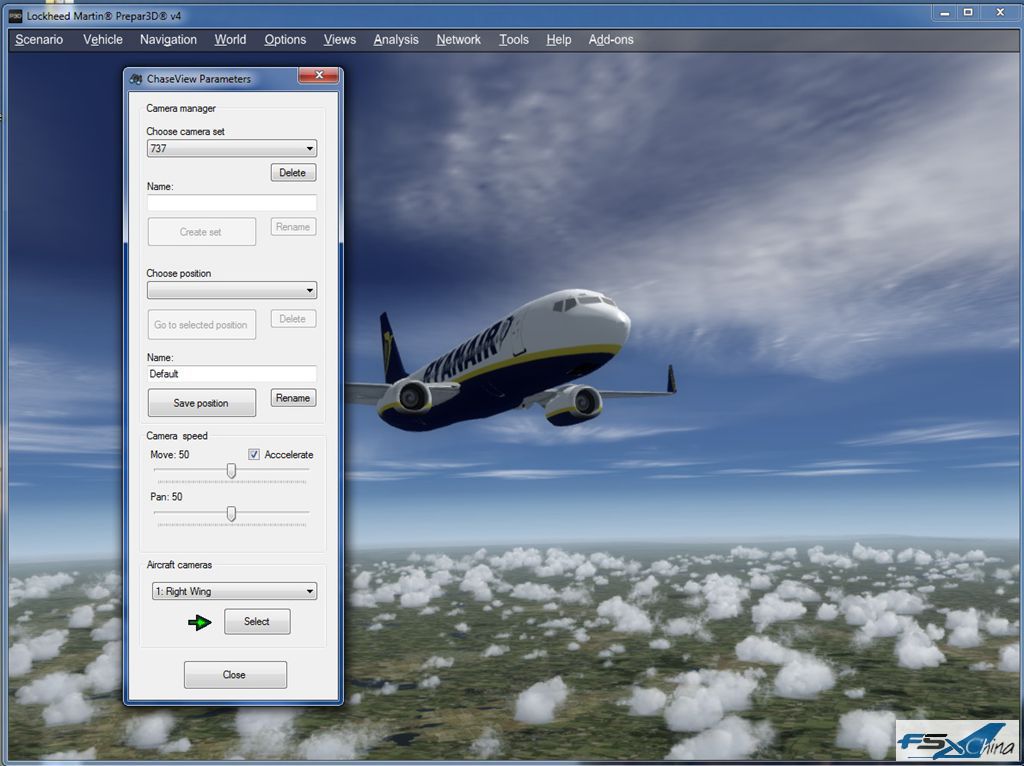Click the Pan speed slider thumb
Screen dimensions: 1024x766
(x=231, y=514)
